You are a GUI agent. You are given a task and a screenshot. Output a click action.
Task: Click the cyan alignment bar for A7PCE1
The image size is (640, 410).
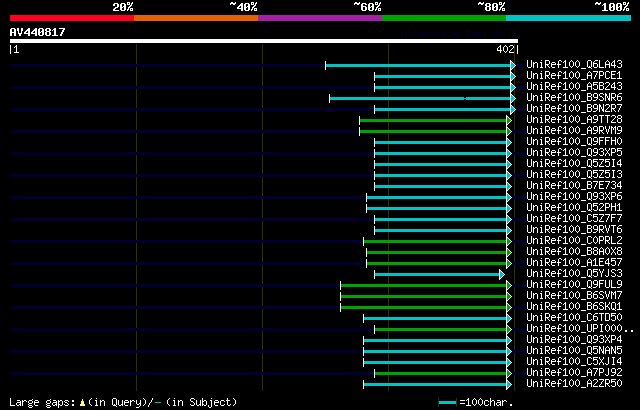pyautogui.click(x=445, y=76)
